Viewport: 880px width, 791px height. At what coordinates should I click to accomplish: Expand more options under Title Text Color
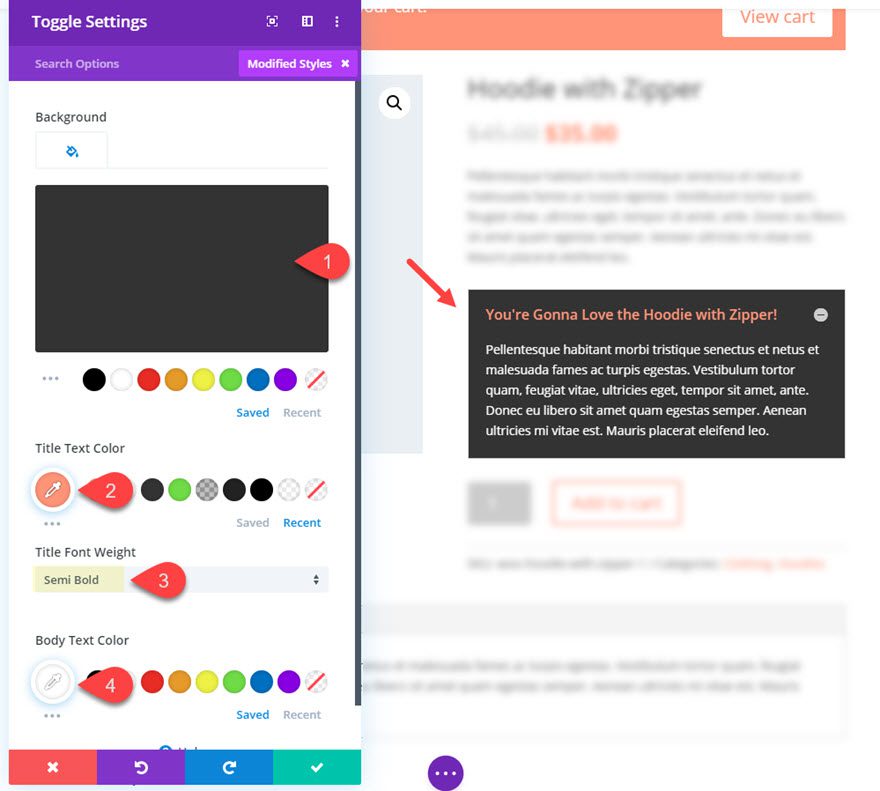pos(52,523)
